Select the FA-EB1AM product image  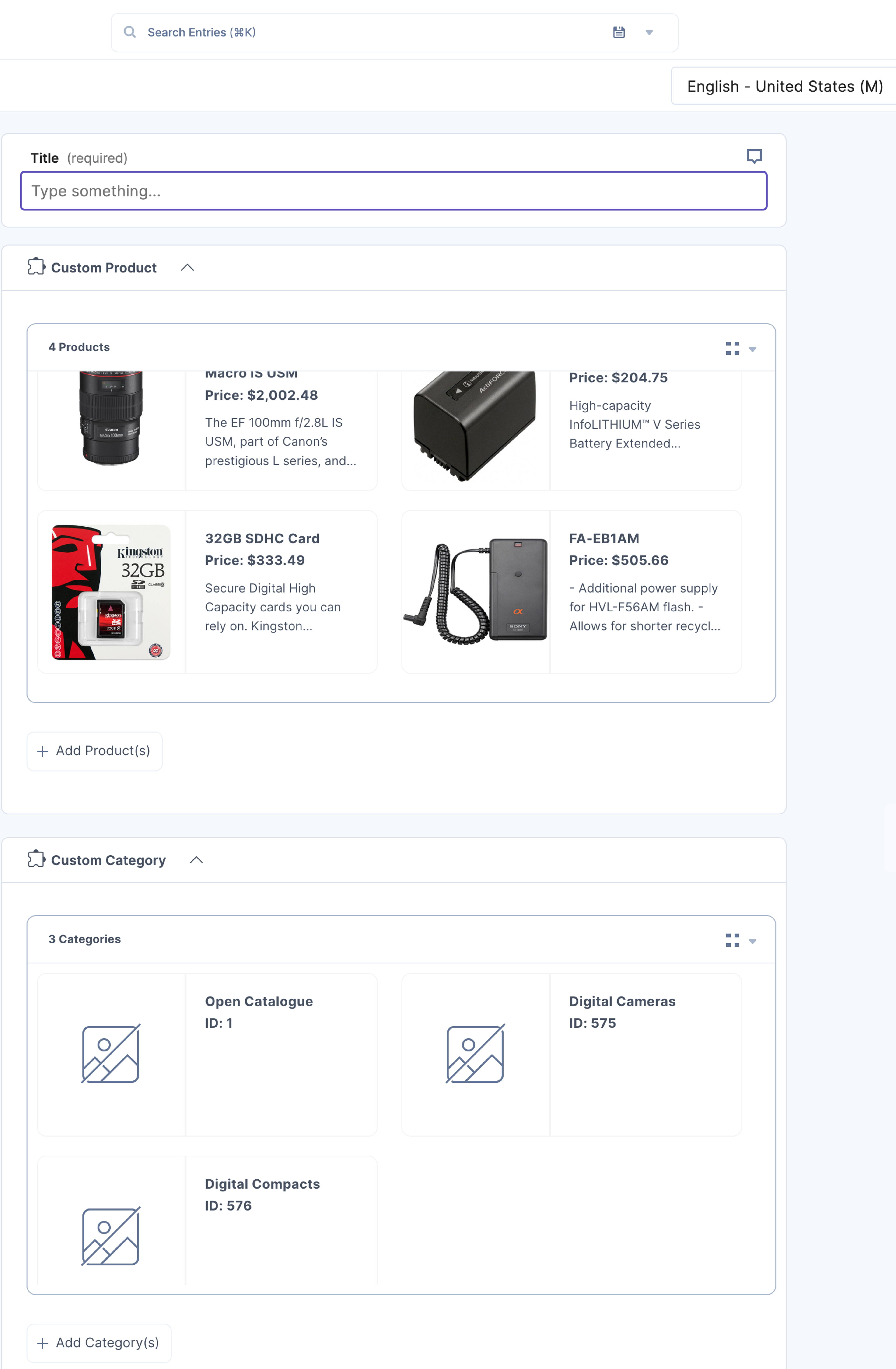[475, 592]
